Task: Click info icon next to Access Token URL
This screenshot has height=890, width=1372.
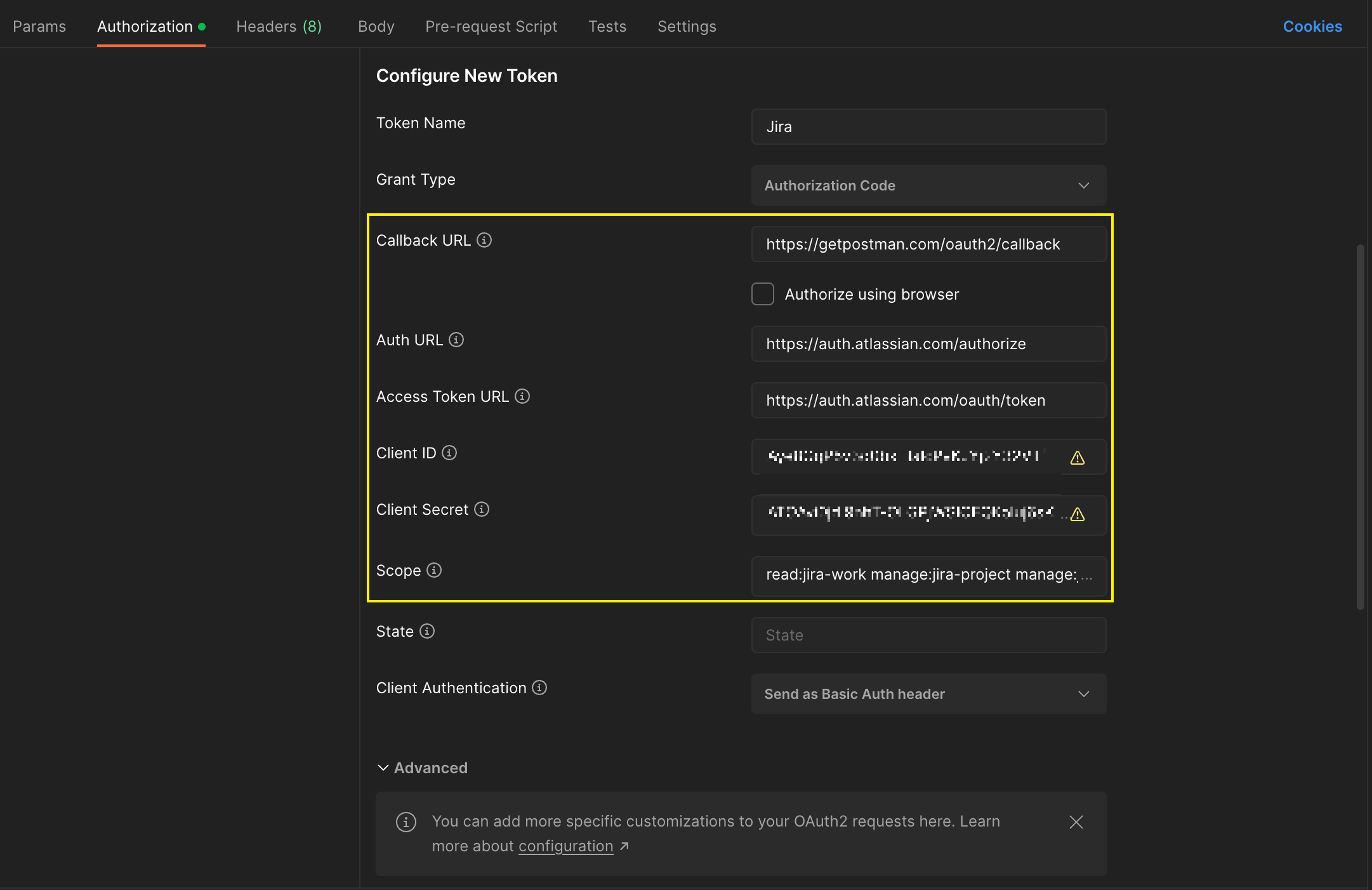Action: click(522, 396)
